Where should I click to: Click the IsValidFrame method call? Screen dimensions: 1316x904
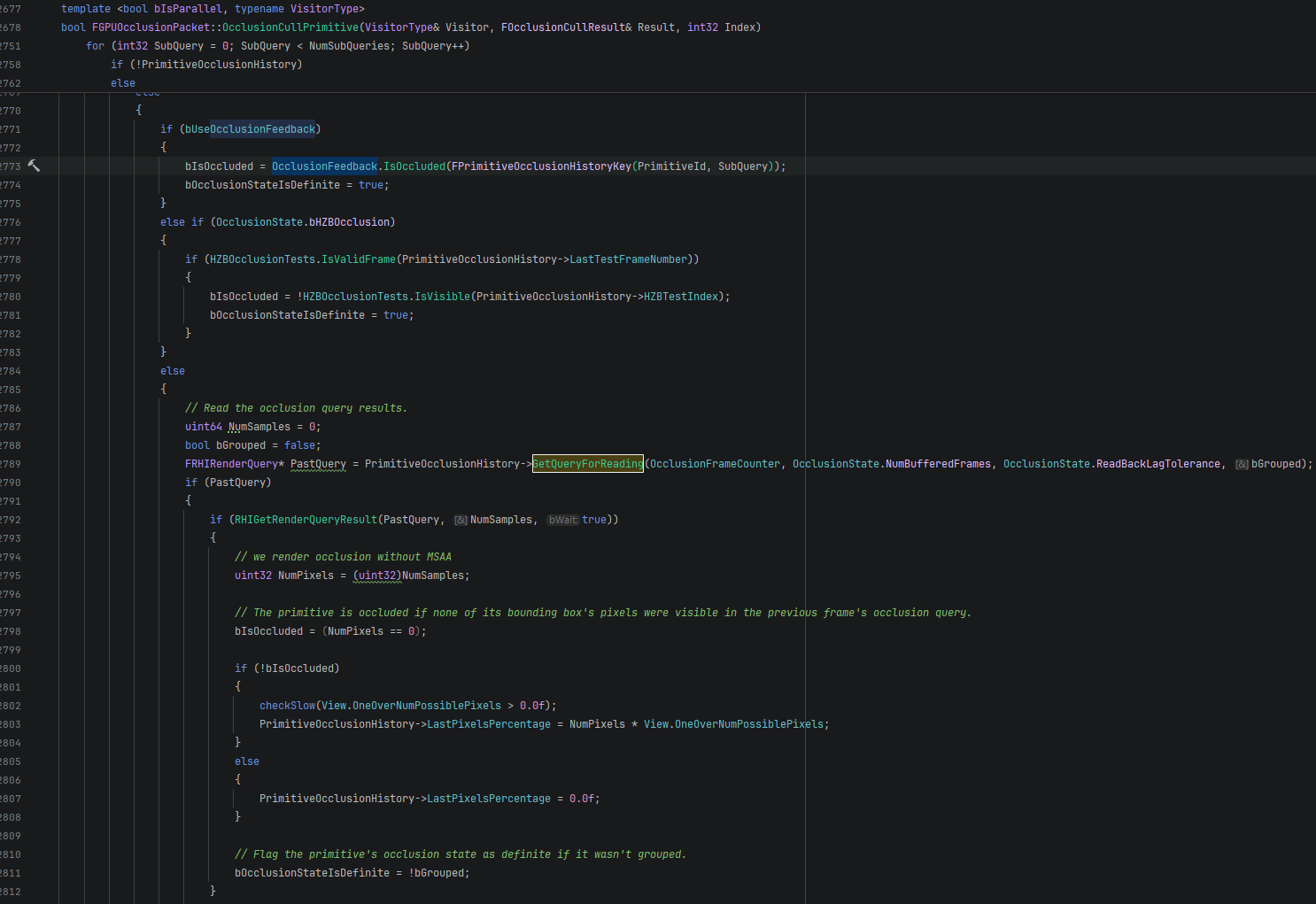click(359, 259)
